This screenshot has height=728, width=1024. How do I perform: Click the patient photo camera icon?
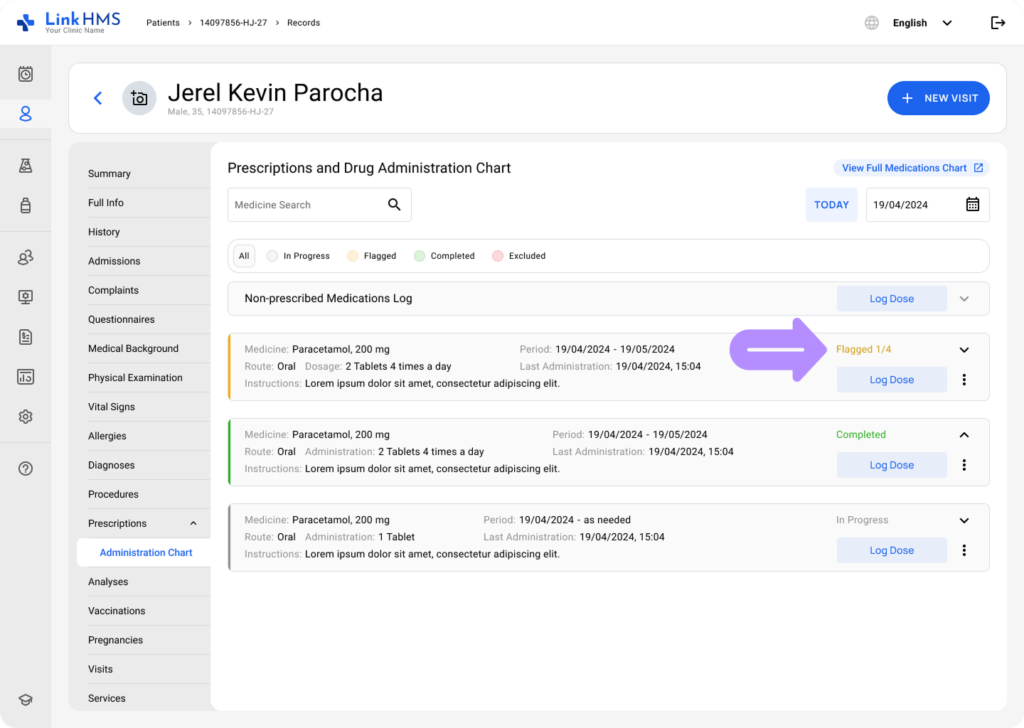139,98
